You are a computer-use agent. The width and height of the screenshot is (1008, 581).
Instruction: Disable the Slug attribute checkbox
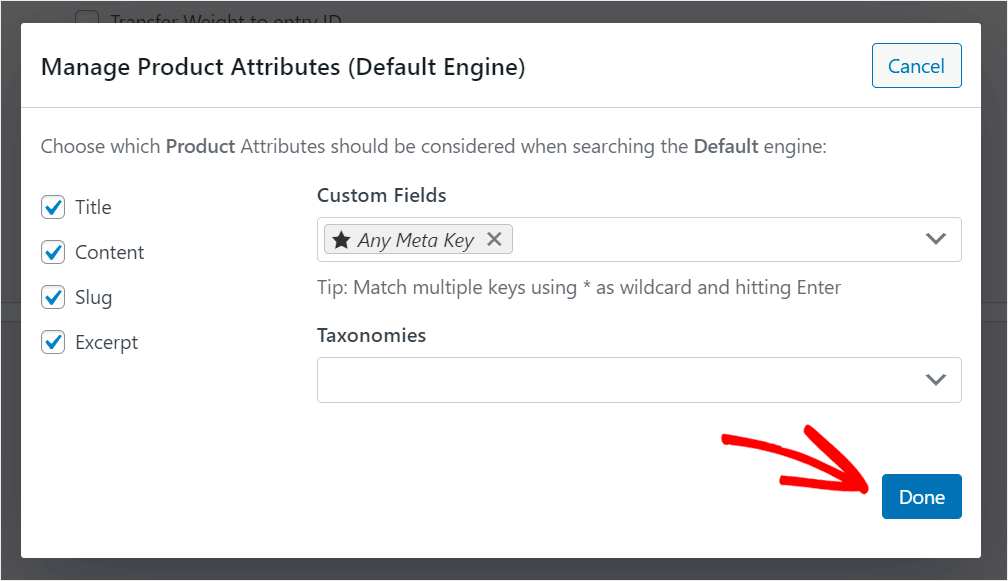pyautogui.click(x=53, y=297)
